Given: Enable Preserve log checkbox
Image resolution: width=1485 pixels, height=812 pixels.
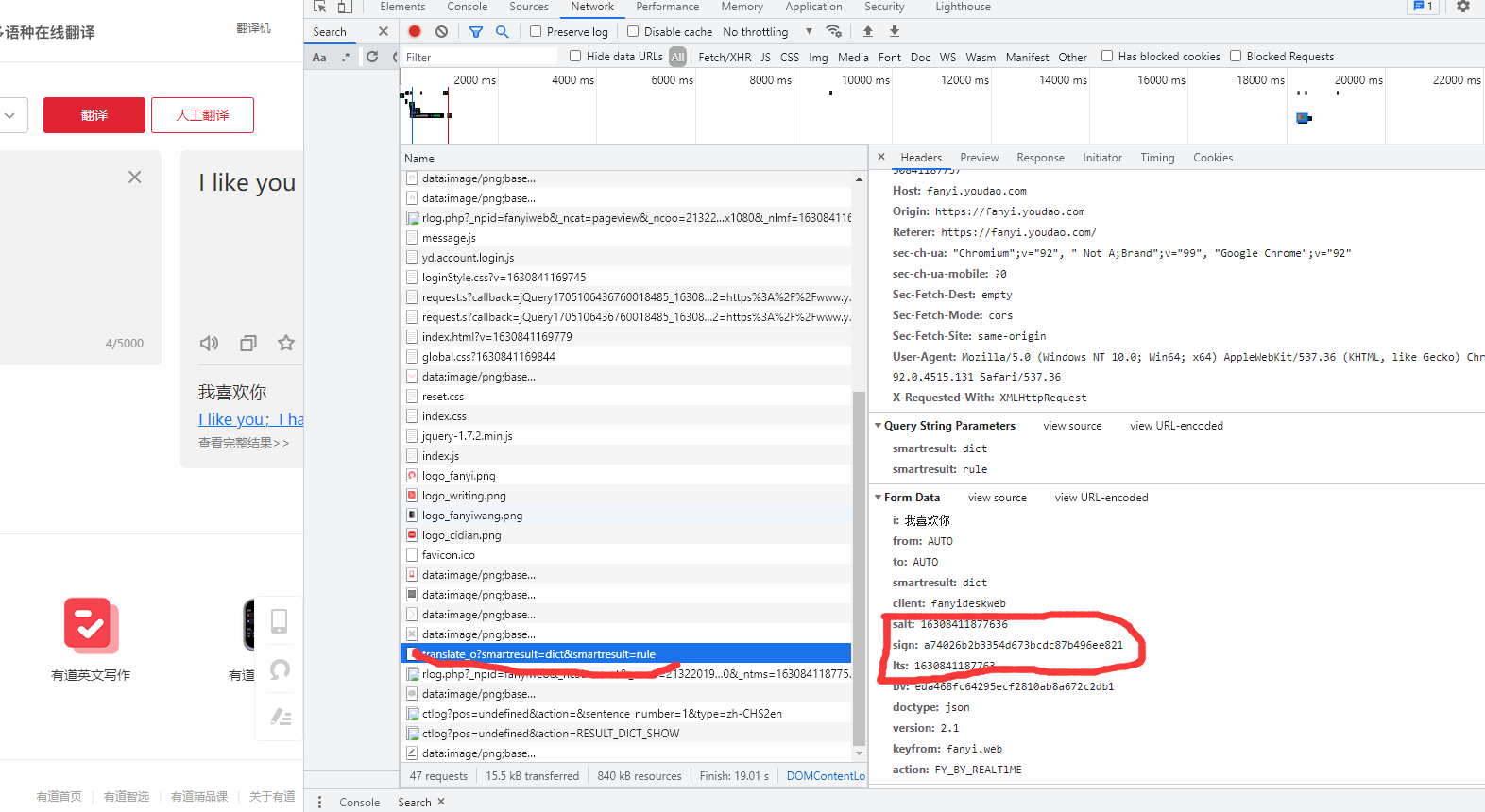Looking at the screenshot, I should click(536, 31).
